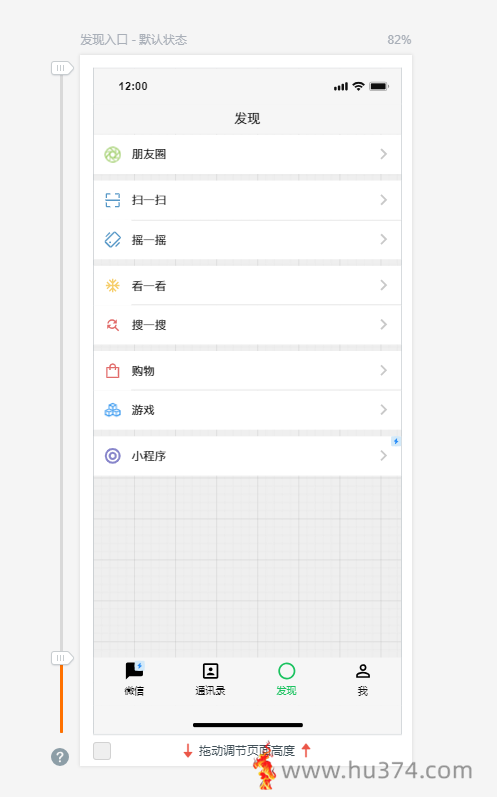Click the Search (搜一搜) icon
This screenshot has height=797, width=497.
tap(112, 325)
